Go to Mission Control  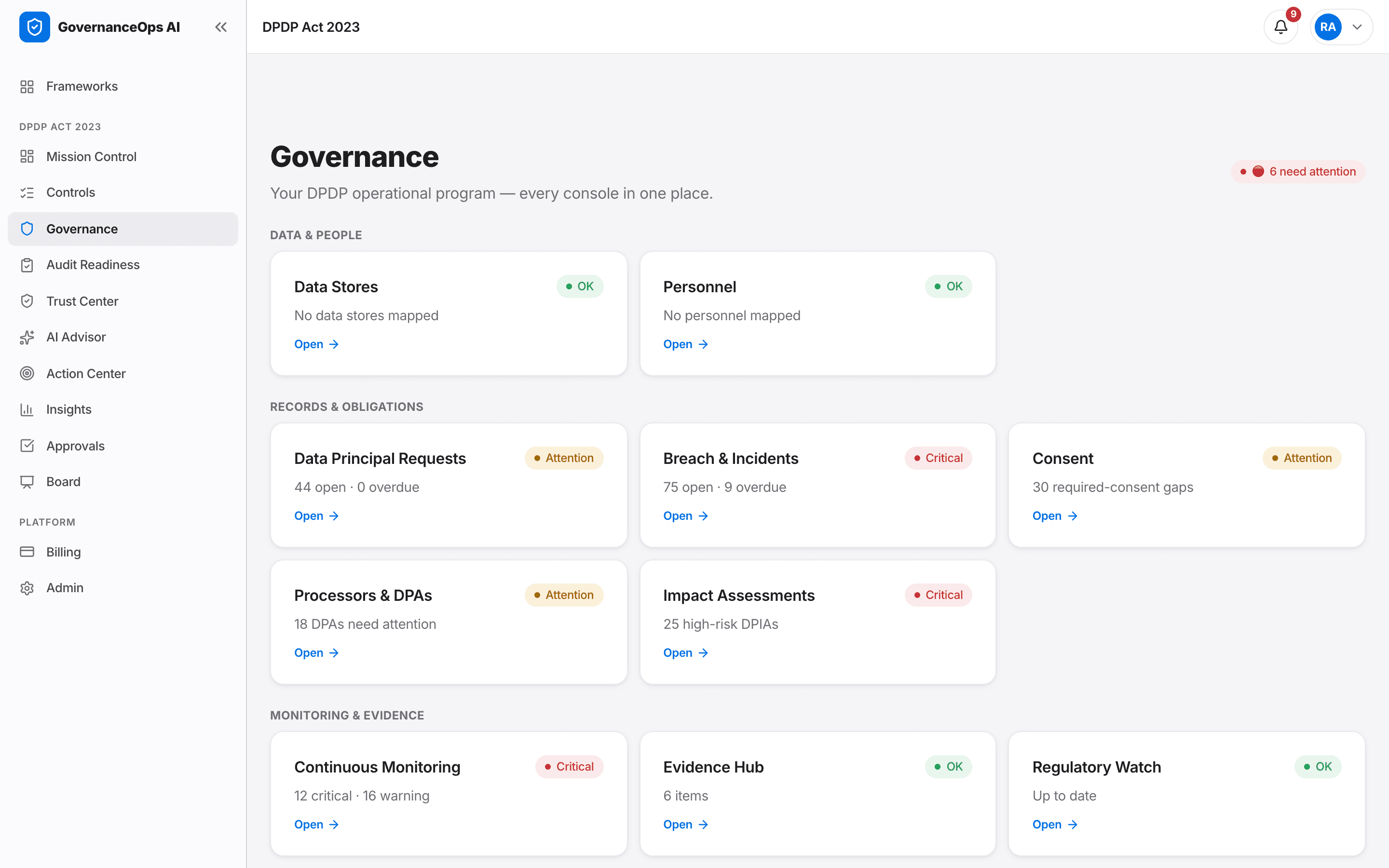[x=123, y=157]
